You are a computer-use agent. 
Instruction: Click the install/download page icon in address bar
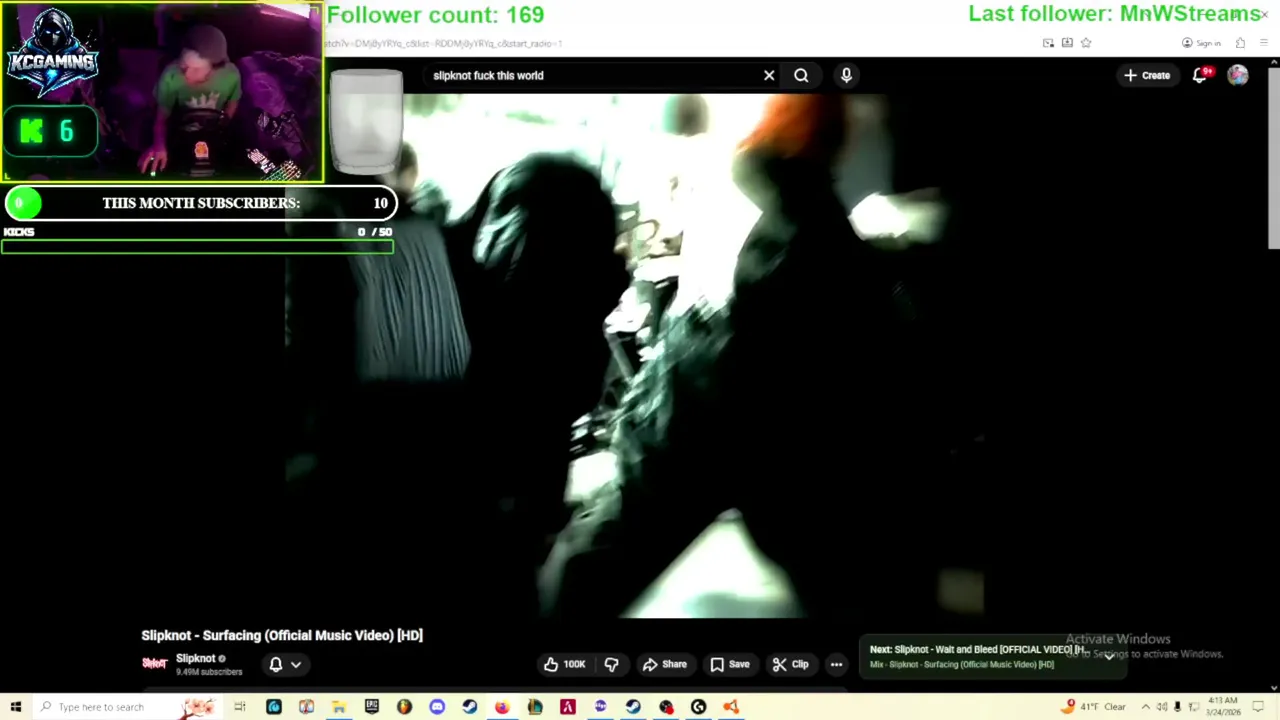coord(1067,43)
